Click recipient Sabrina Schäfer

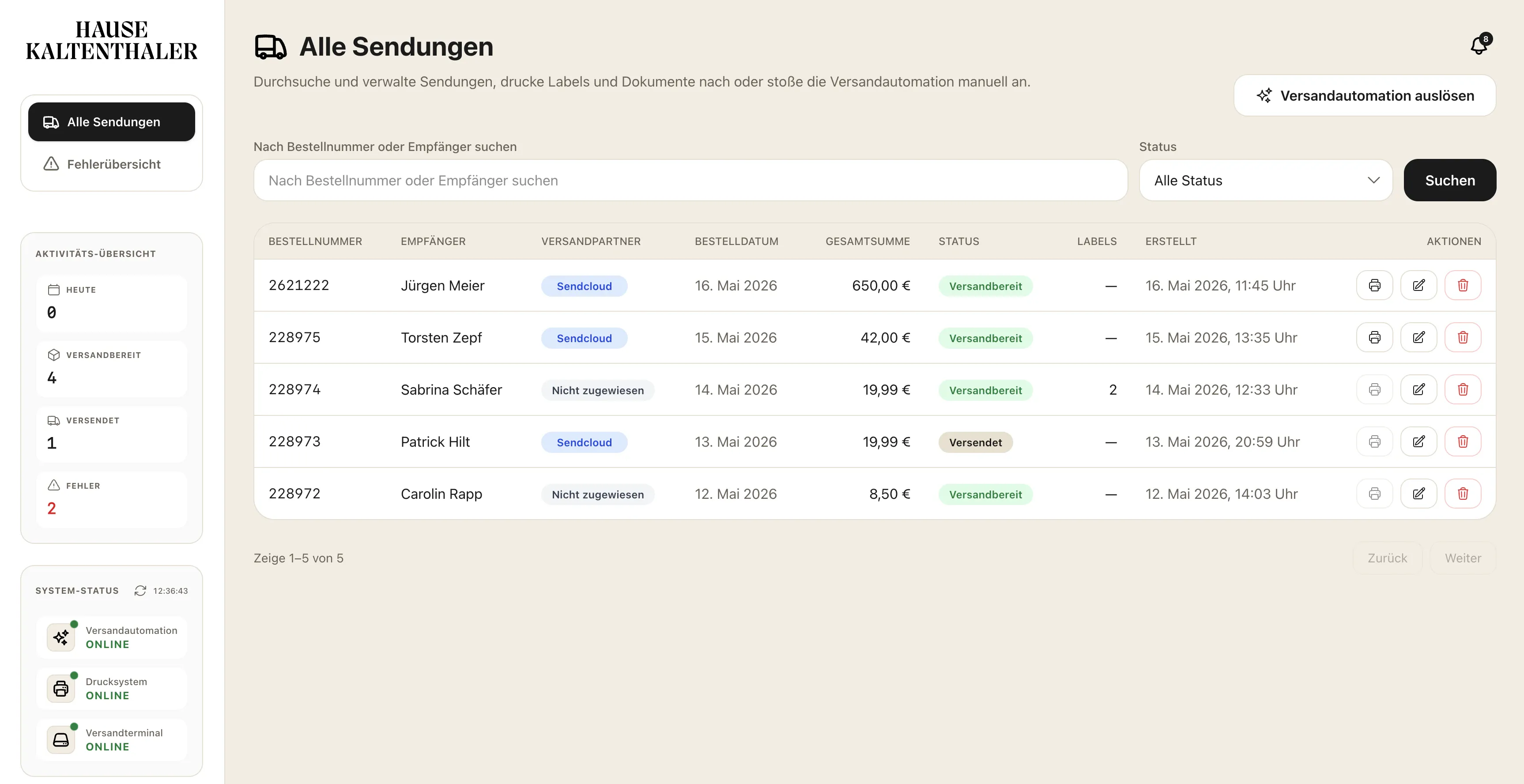451,389
